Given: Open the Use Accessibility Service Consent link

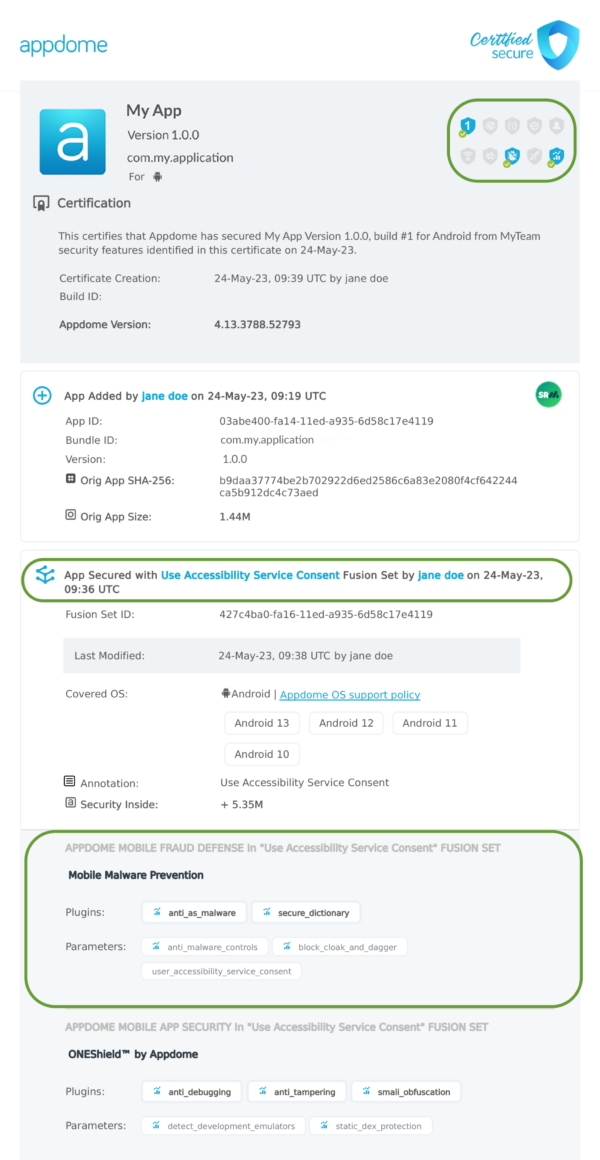Looking at the screenshot, I should point(250,576).
